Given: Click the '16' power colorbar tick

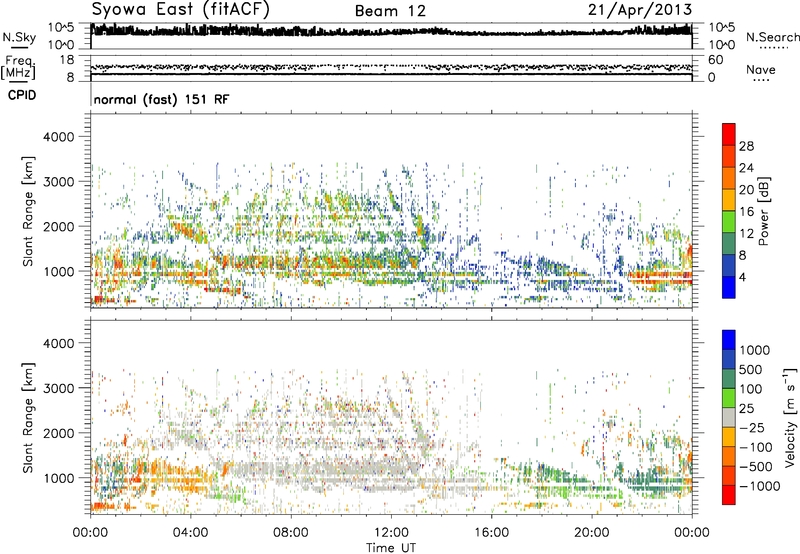Looking at the screenshot, I should (x=746, y=212).
